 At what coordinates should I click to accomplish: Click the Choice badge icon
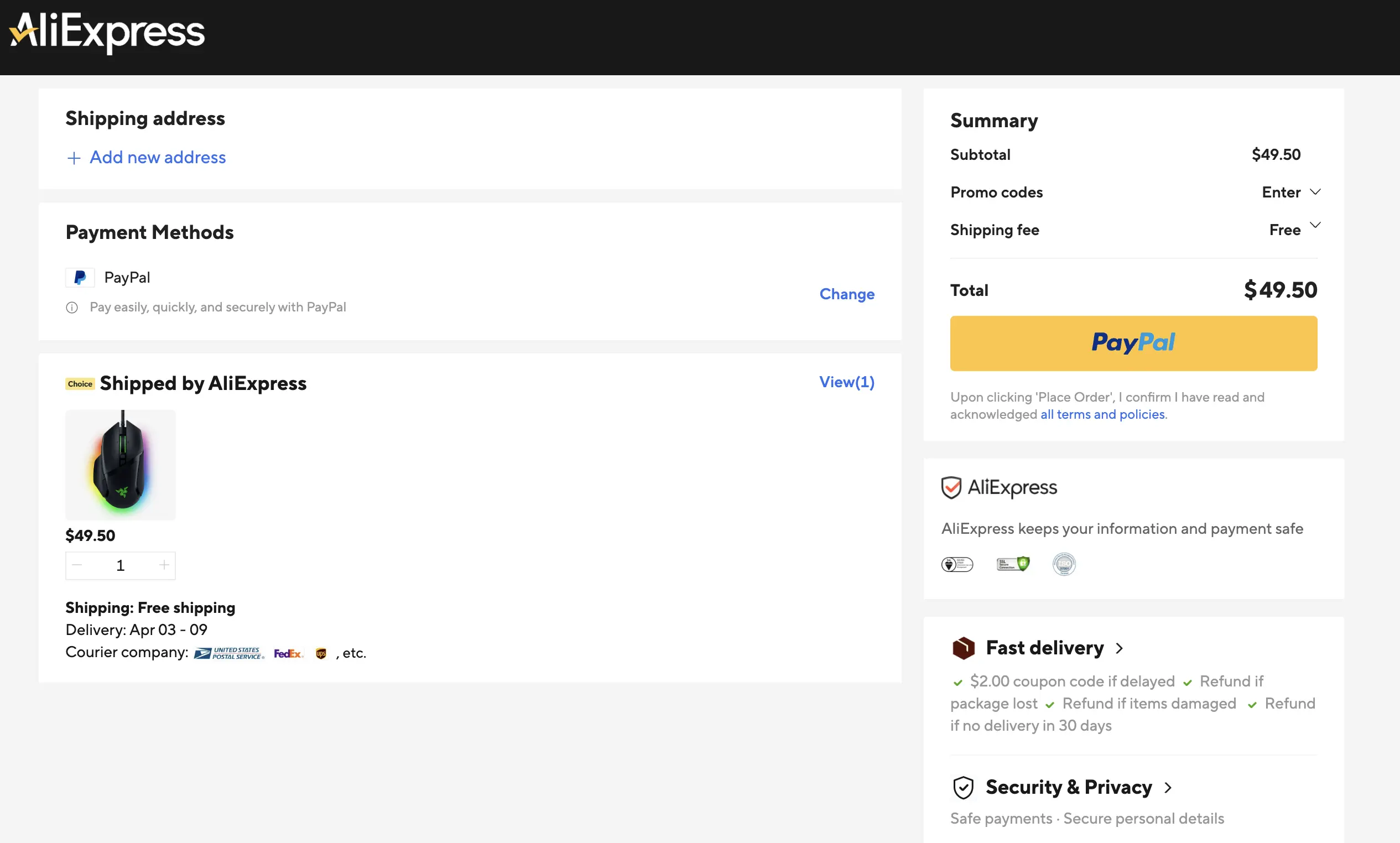click(80, 384)
